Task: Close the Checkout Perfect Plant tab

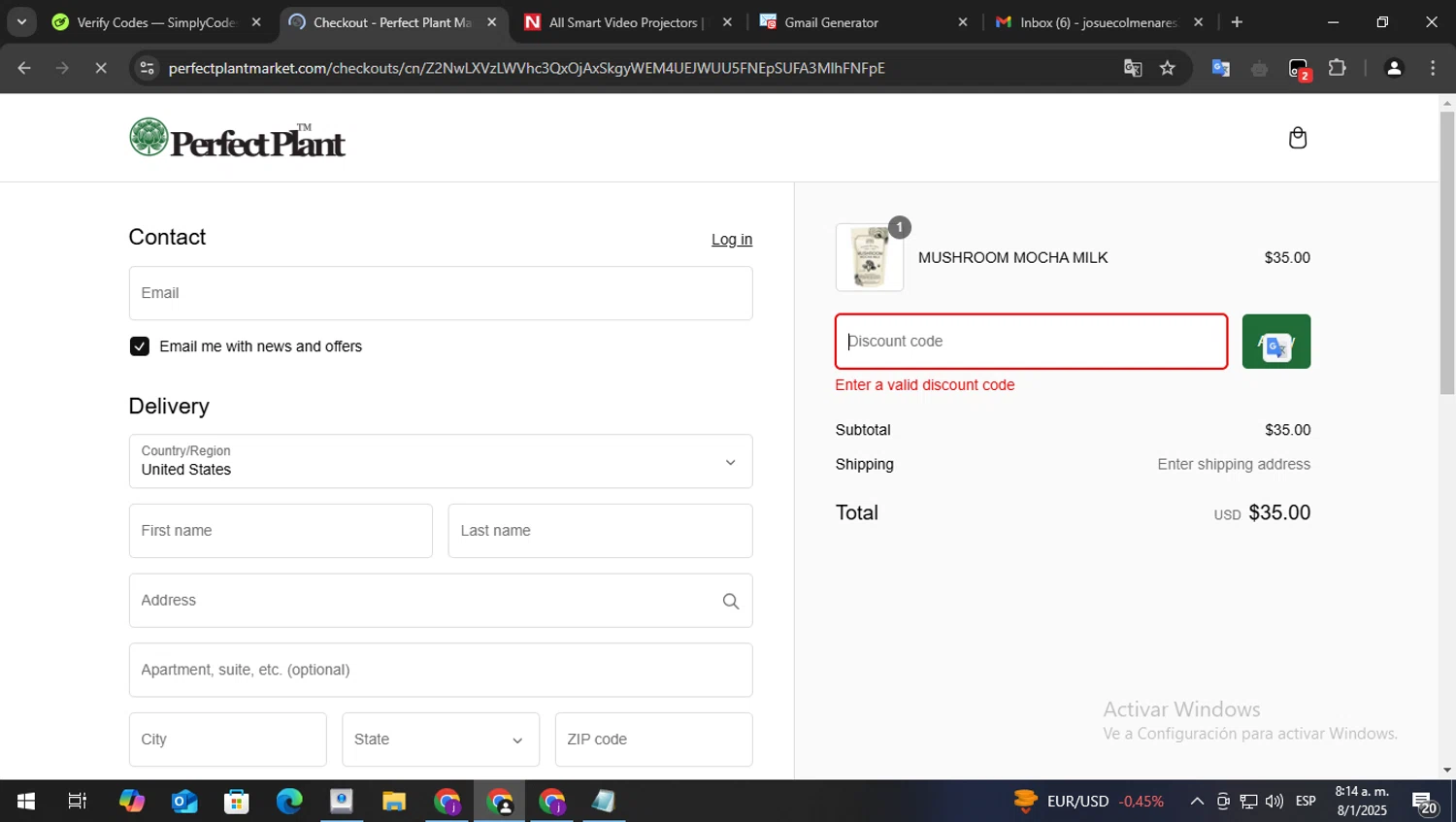Action: click(492, 21)
